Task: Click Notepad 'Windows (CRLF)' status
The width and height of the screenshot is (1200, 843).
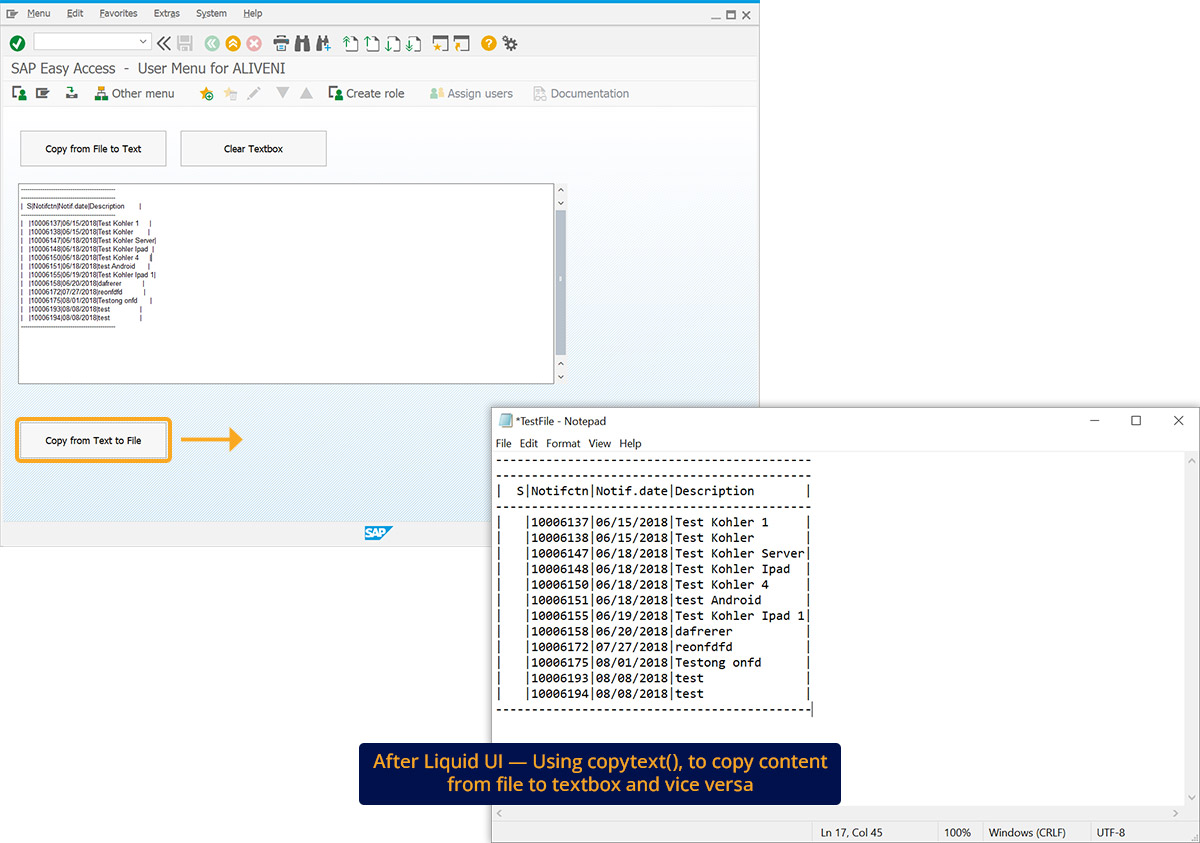Action: [x=1027, y=832]
